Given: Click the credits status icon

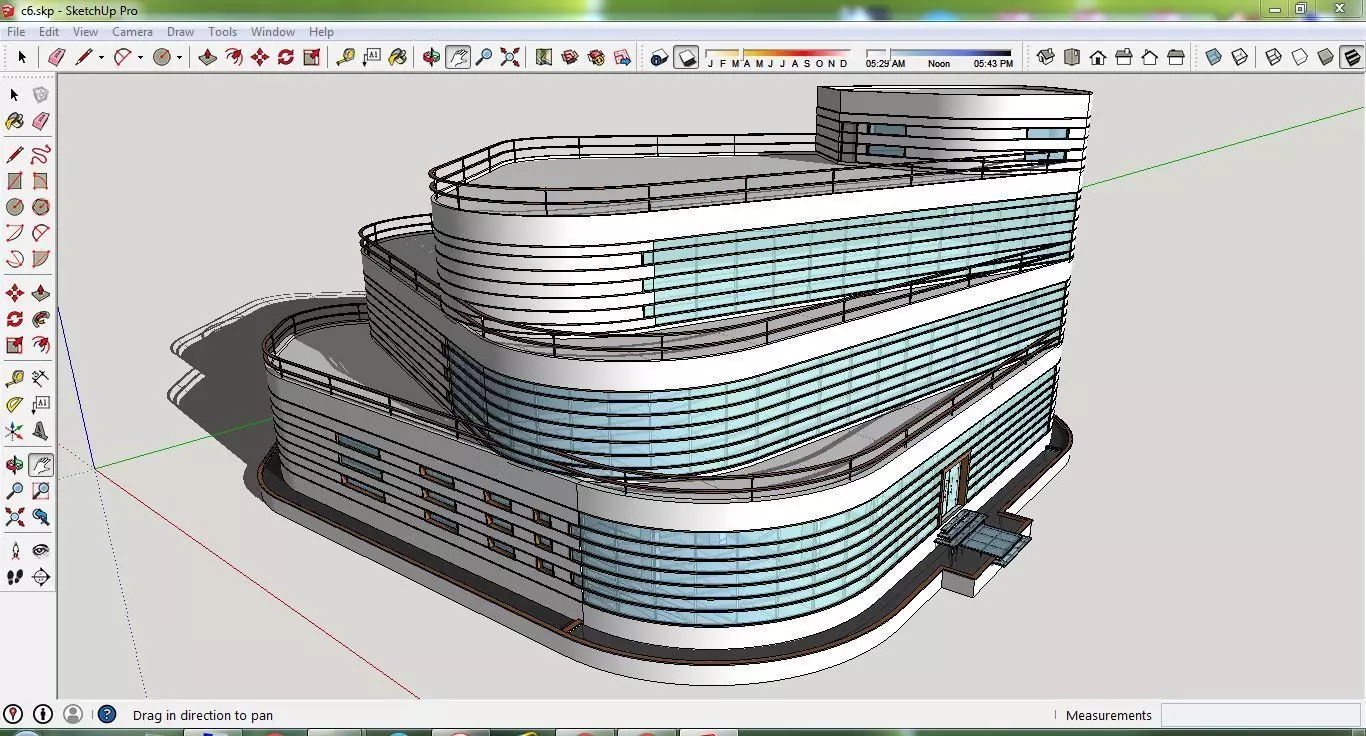Looking at the screenshot, I should [x=43, y=714].
